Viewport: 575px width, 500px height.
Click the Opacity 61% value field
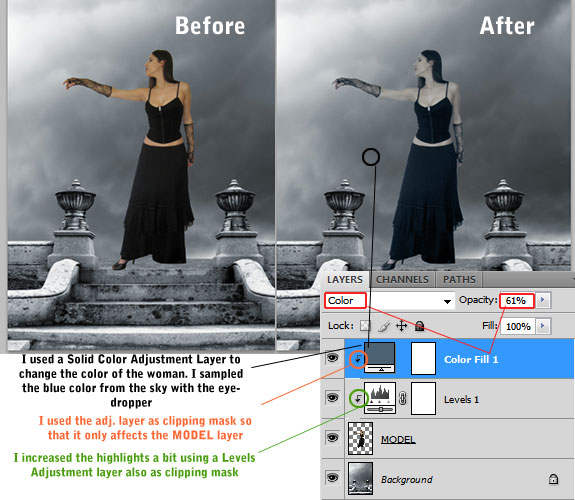(516, 301)
